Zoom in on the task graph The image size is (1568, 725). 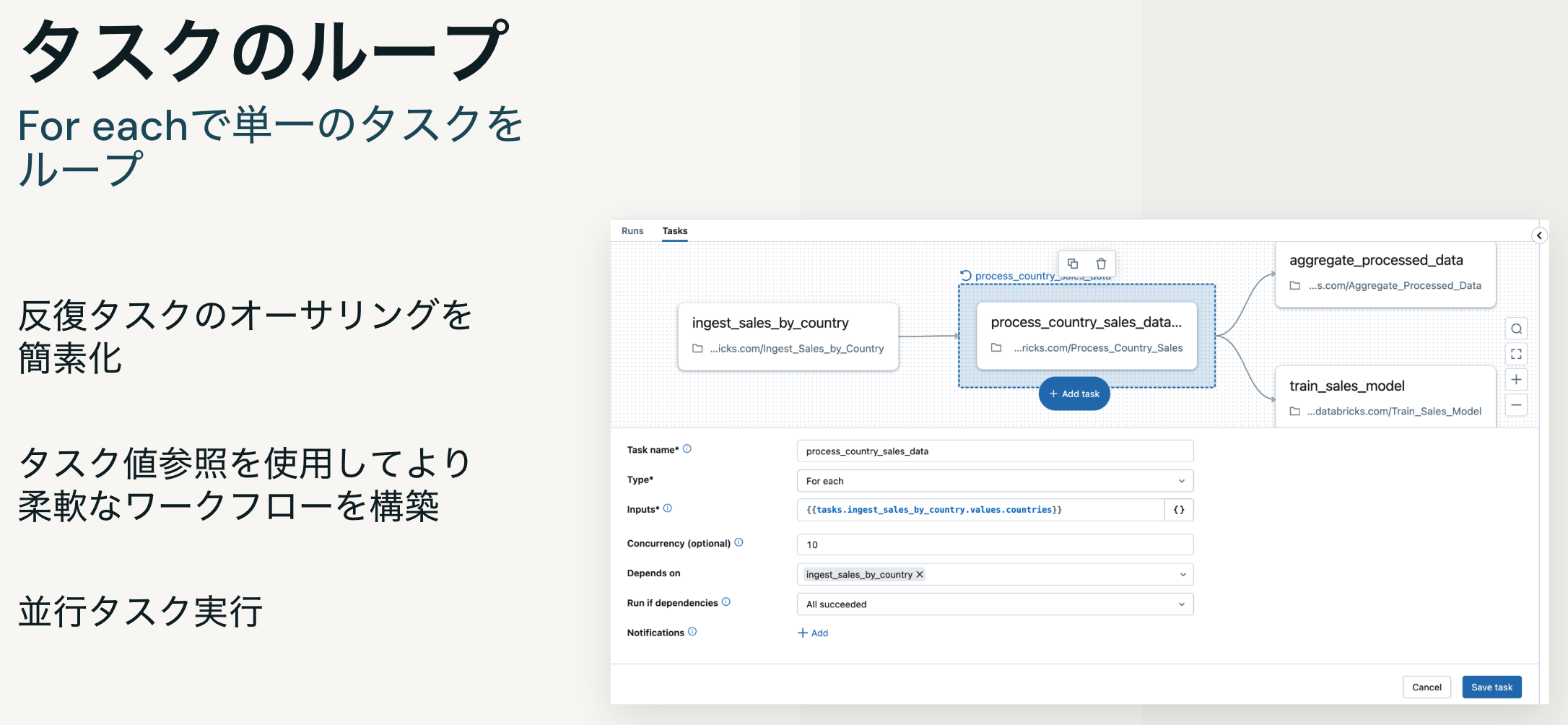click(x=1516, y=379)
